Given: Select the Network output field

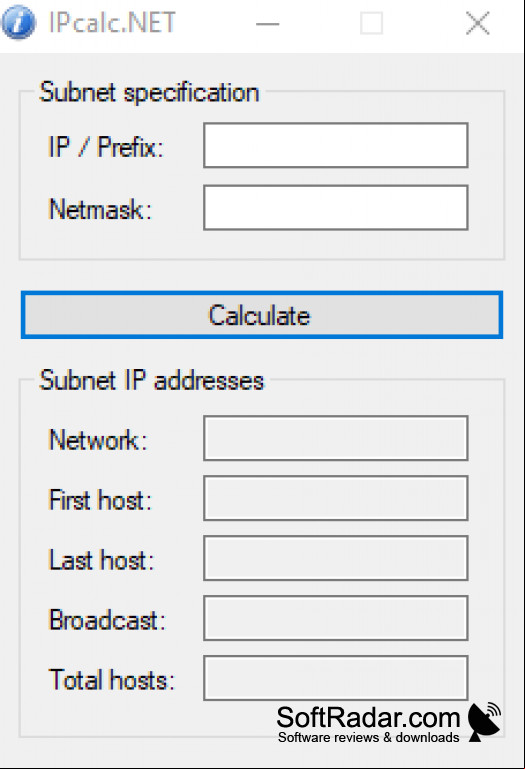Looking at the screenshot, I should tap(336, 438).
